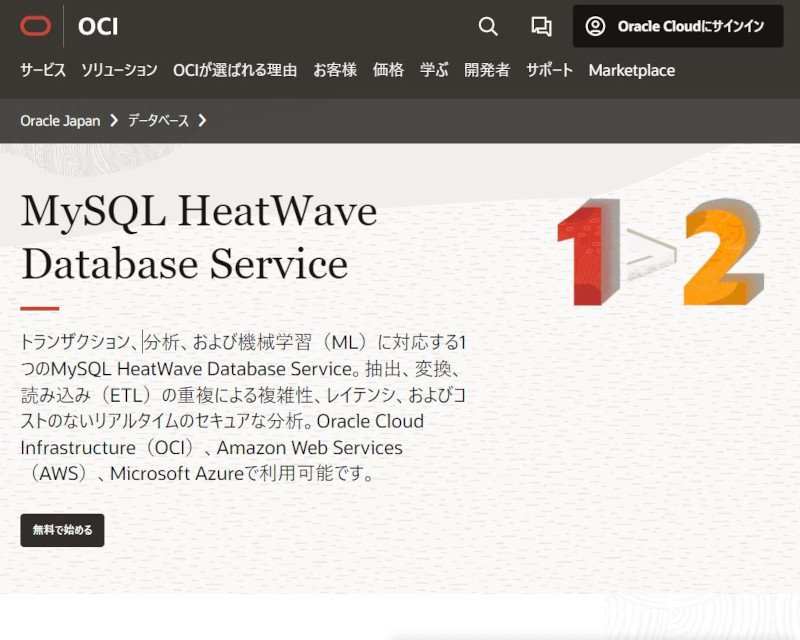Select the 開発者 menu item
The width and height of the screenshot is (800, 640).
pyautogui.click(x=487, y=71)
